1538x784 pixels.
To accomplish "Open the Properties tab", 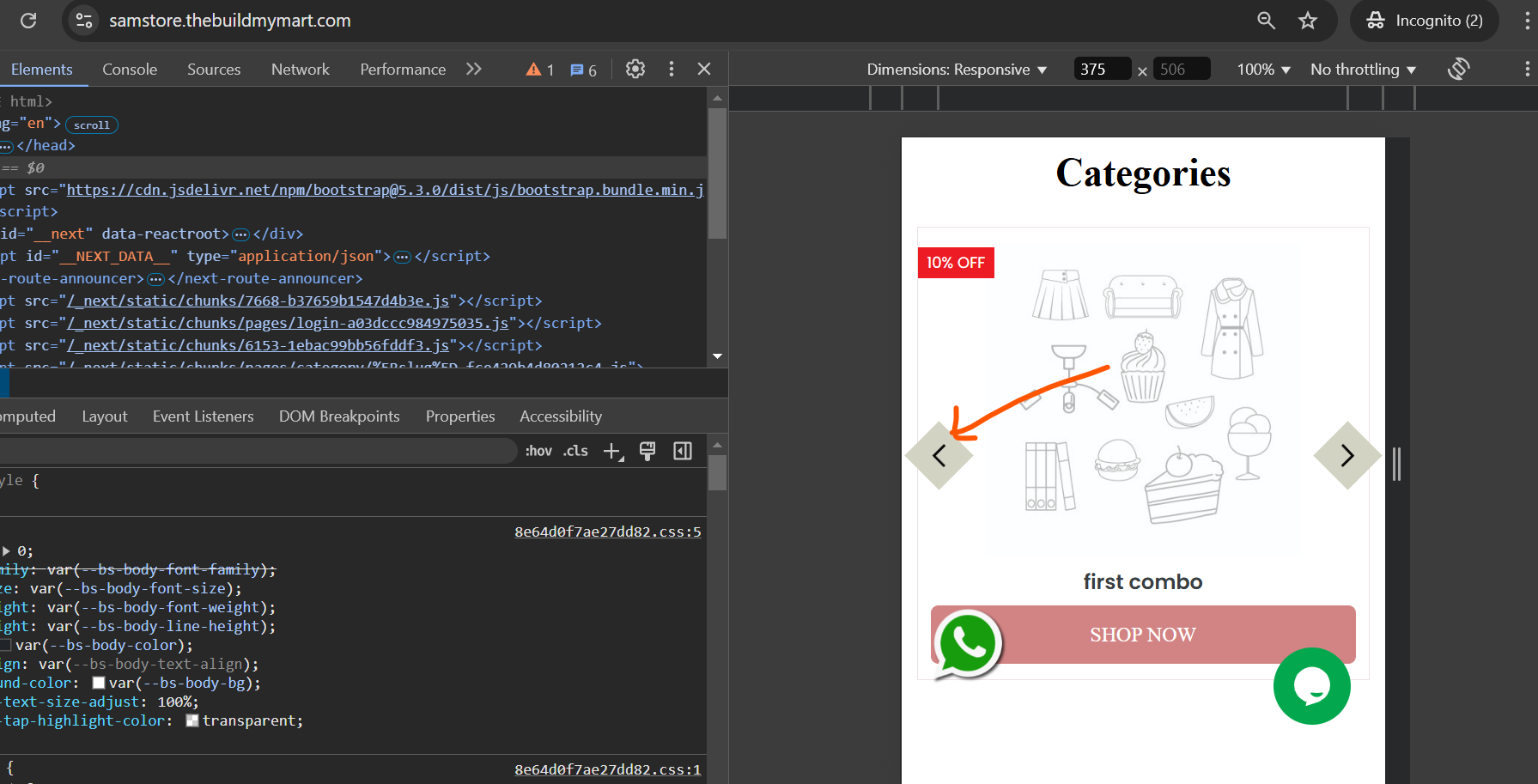I will [x=460, y=416].
